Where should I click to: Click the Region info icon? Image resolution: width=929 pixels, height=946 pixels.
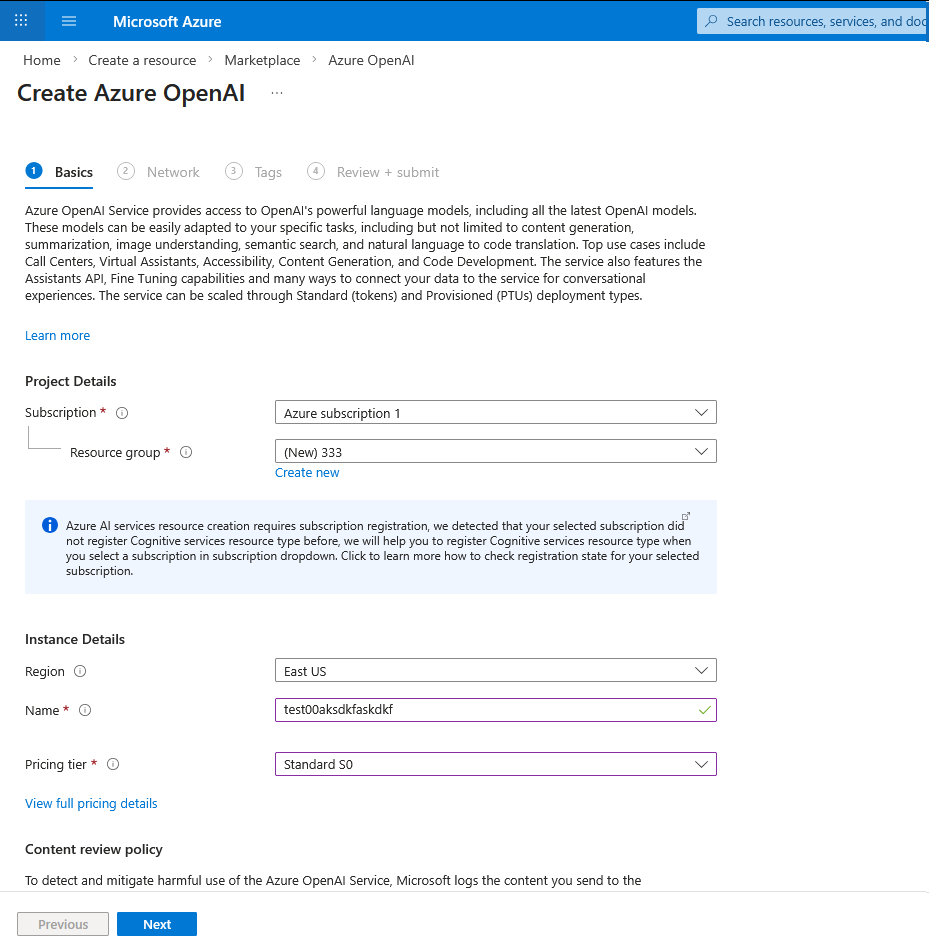click(80, 671)
